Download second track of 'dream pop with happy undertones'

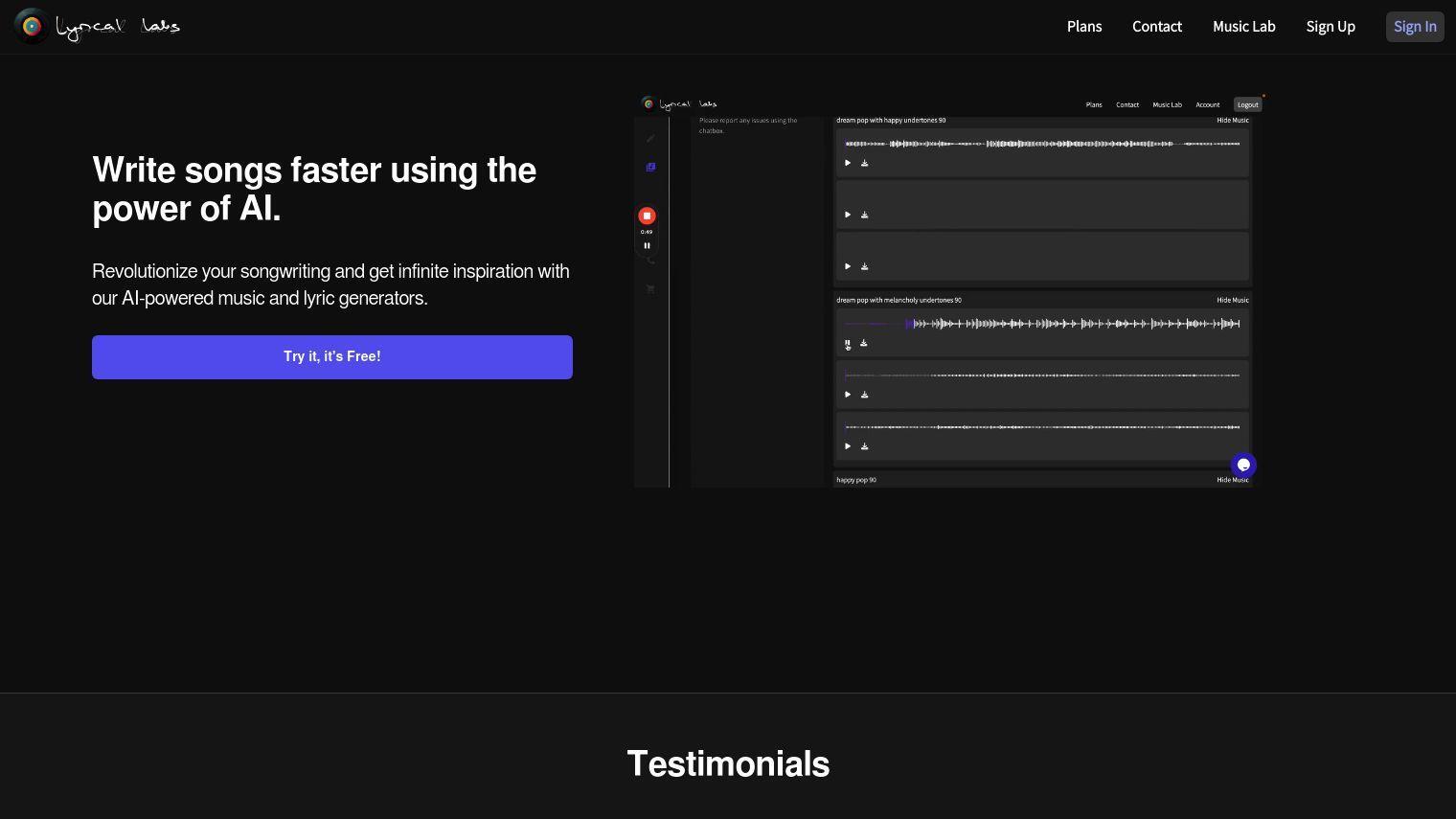[864, 215]
